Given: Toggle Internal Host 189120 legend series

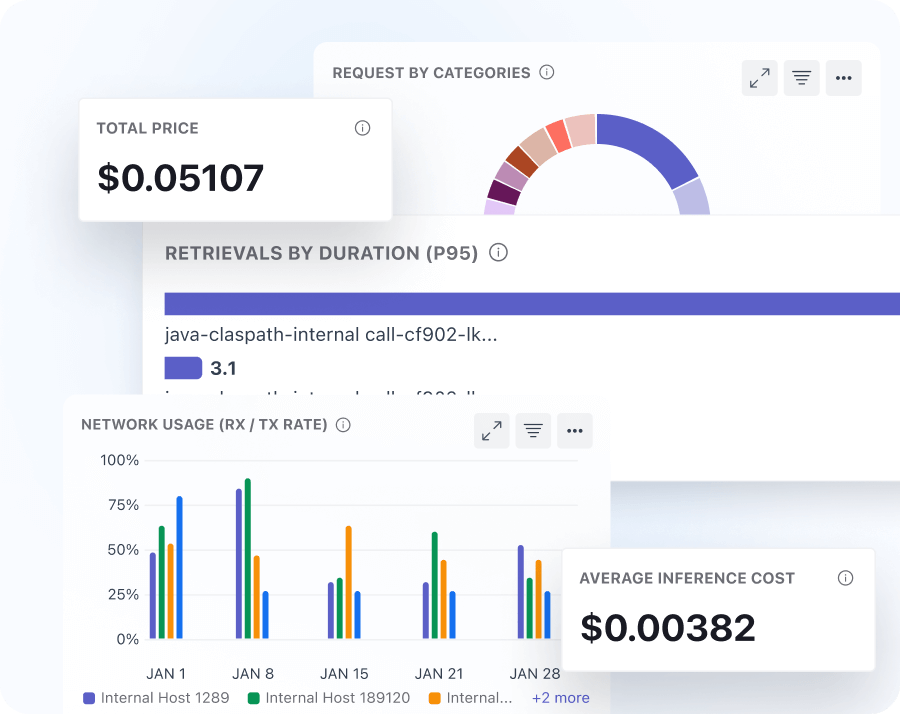Looking at the screenshot, I should click(x=329, y=698).
